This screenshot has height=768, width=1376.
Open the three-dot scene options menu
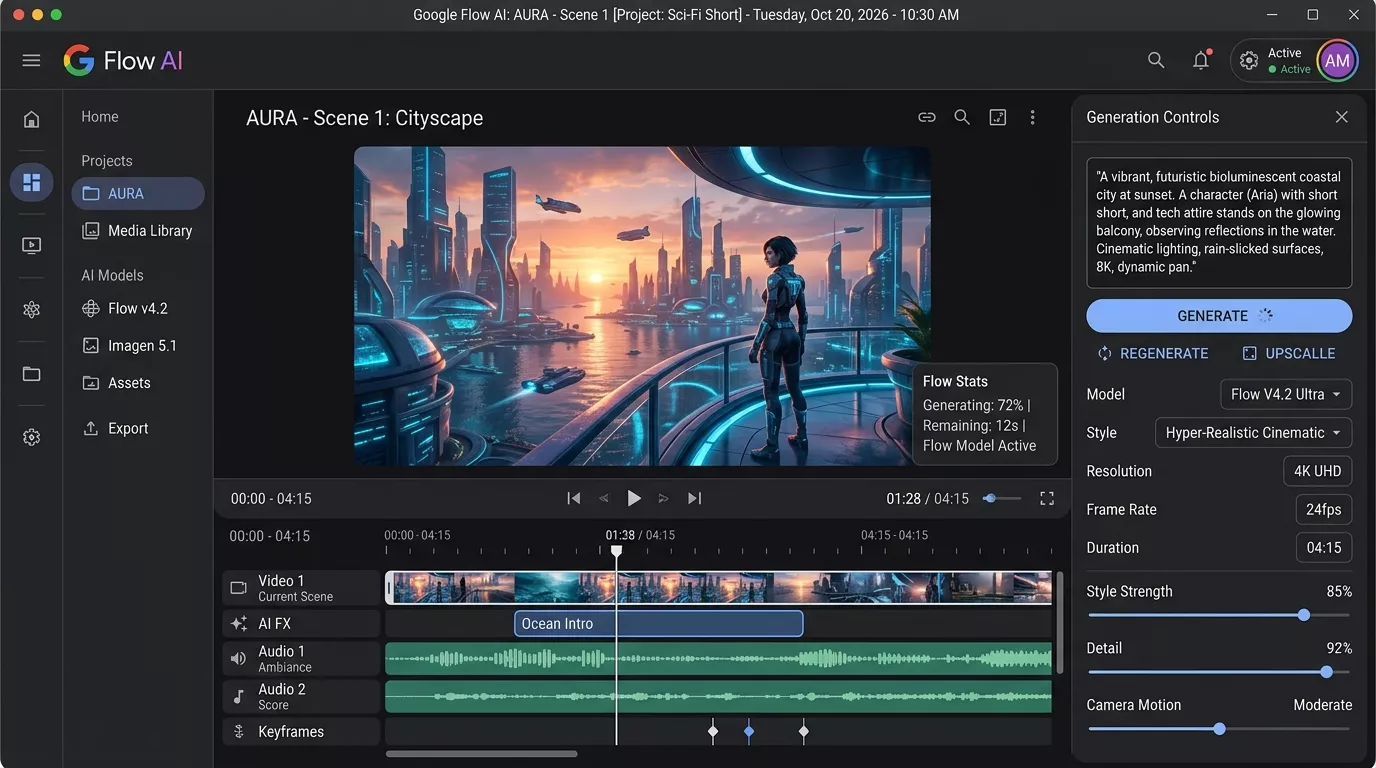[x=1032, y=117]
